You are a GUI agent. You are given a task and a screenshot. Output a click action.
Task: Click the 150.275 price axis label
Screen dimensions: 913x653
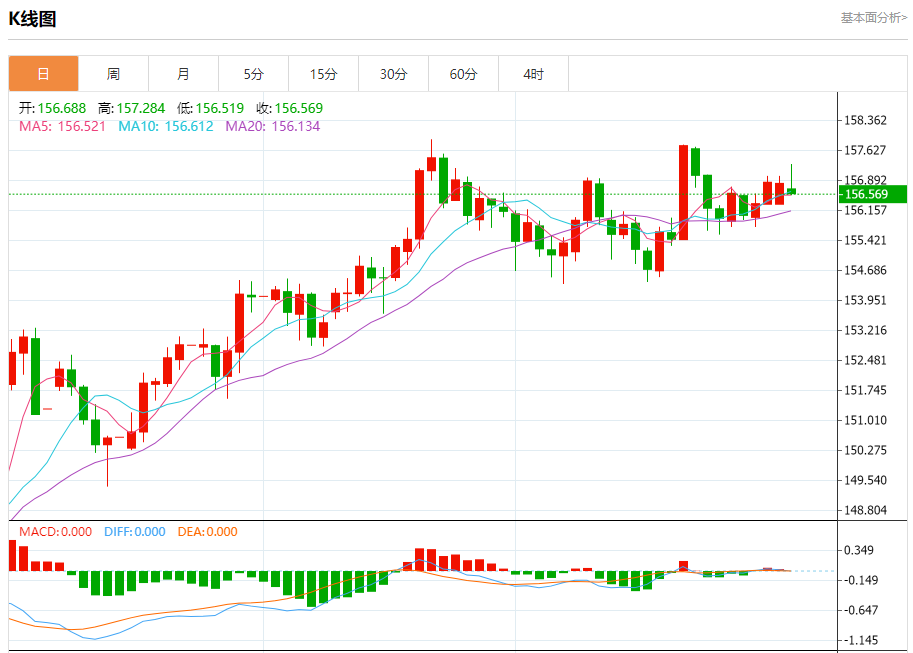point(865,450)
